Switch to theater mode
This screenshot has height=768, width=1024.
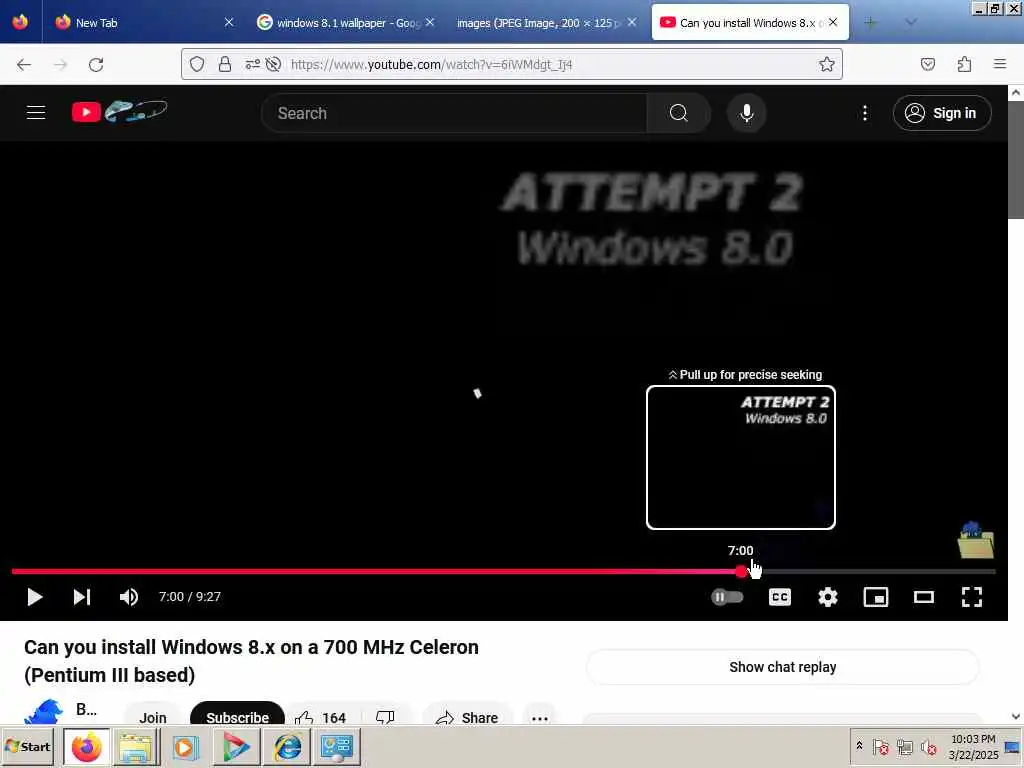[923, 597]
